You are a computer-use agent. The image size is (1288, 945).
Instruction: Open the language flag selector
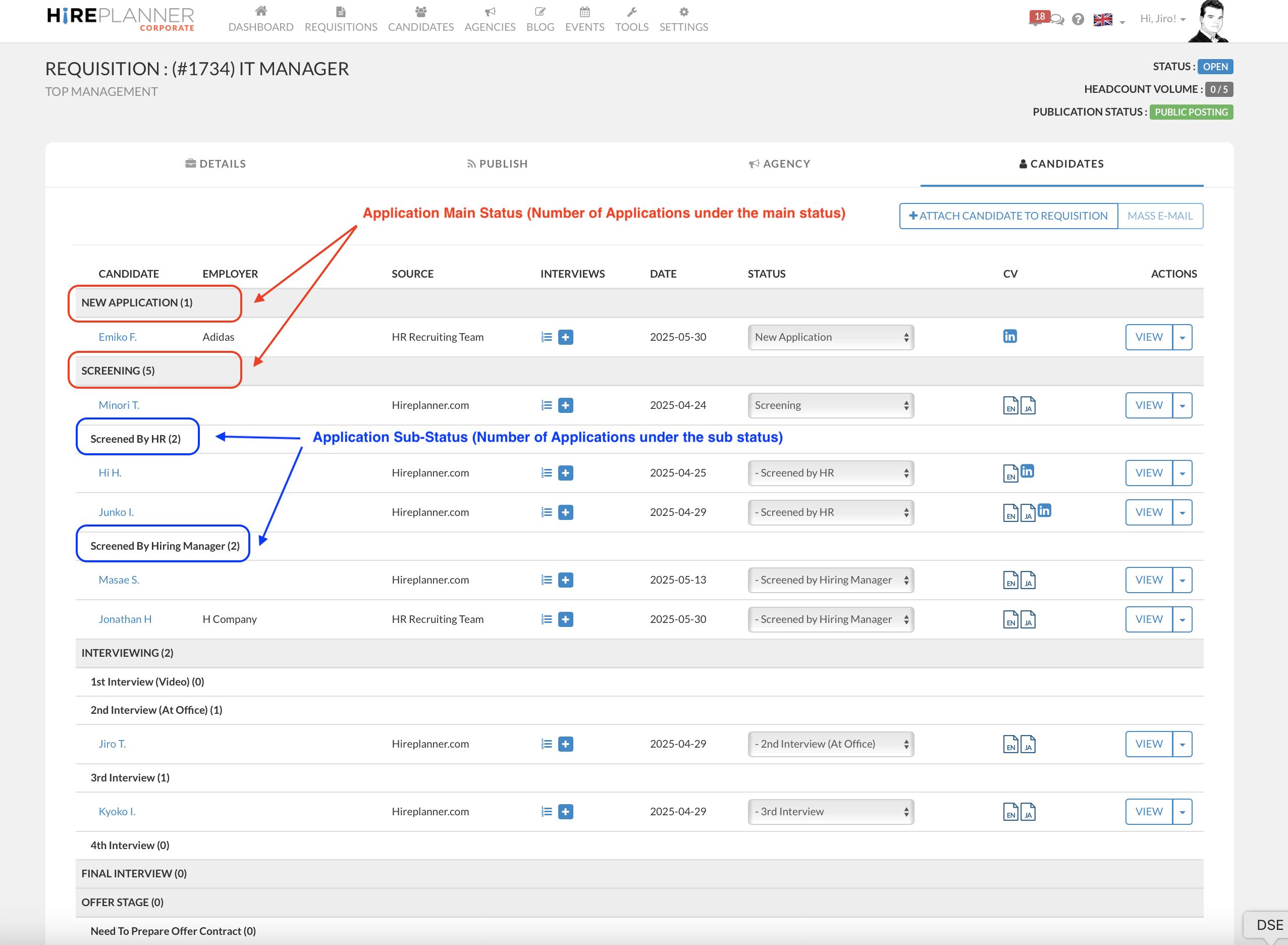click(1103, 19)
